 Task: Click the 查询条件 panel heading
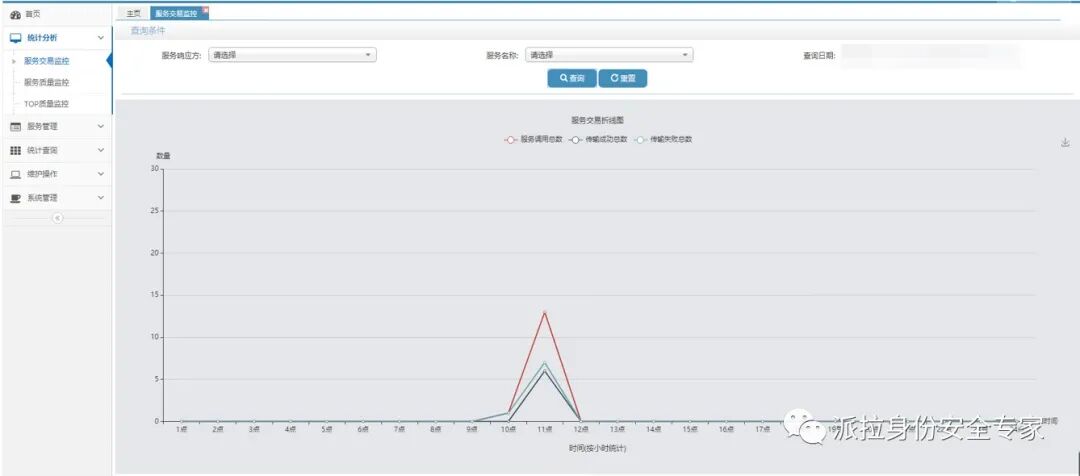pos(148,31)
